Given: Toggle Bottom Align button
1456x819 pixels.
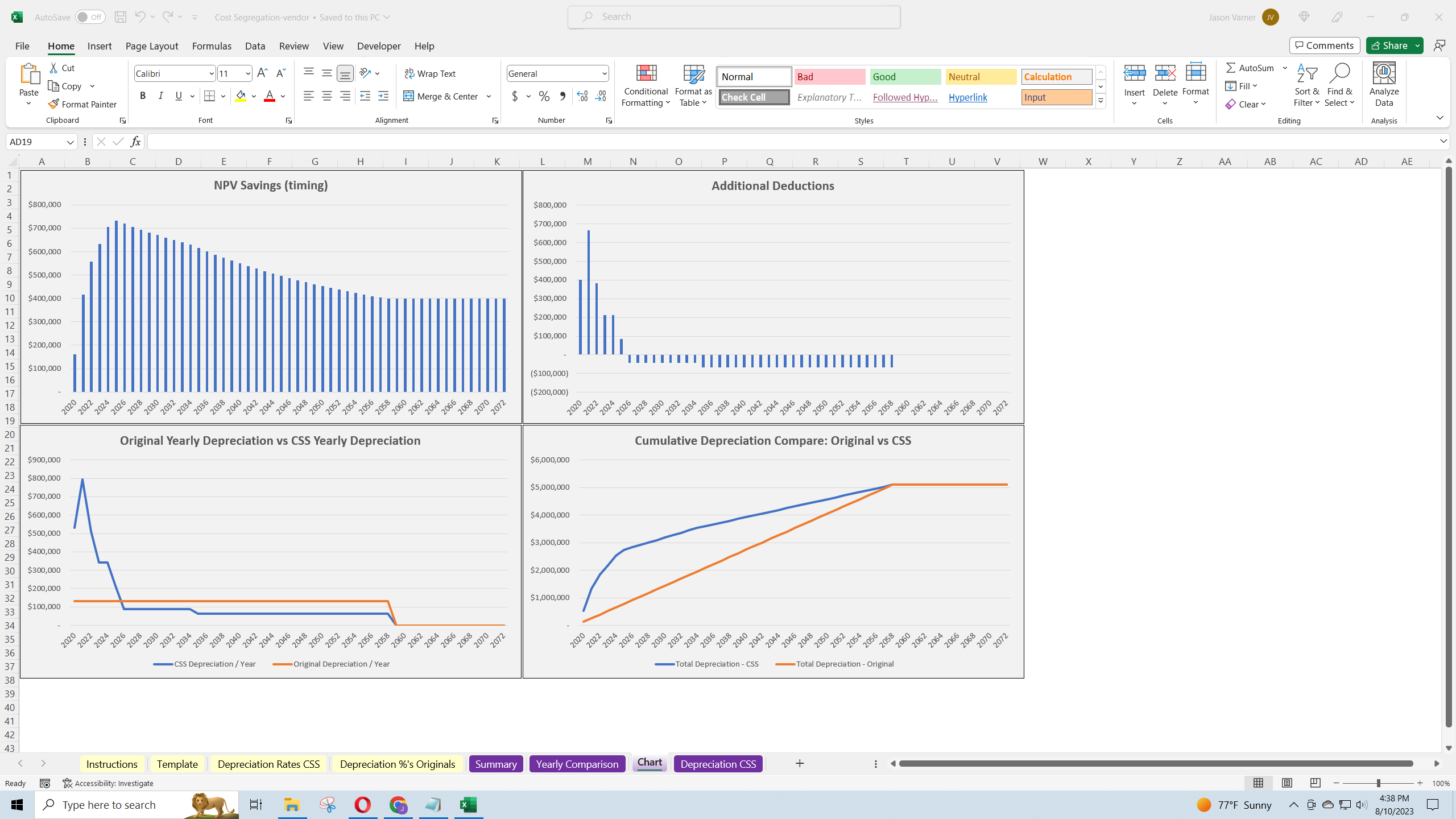Looking at the screenshot, I should coord(345,73).
